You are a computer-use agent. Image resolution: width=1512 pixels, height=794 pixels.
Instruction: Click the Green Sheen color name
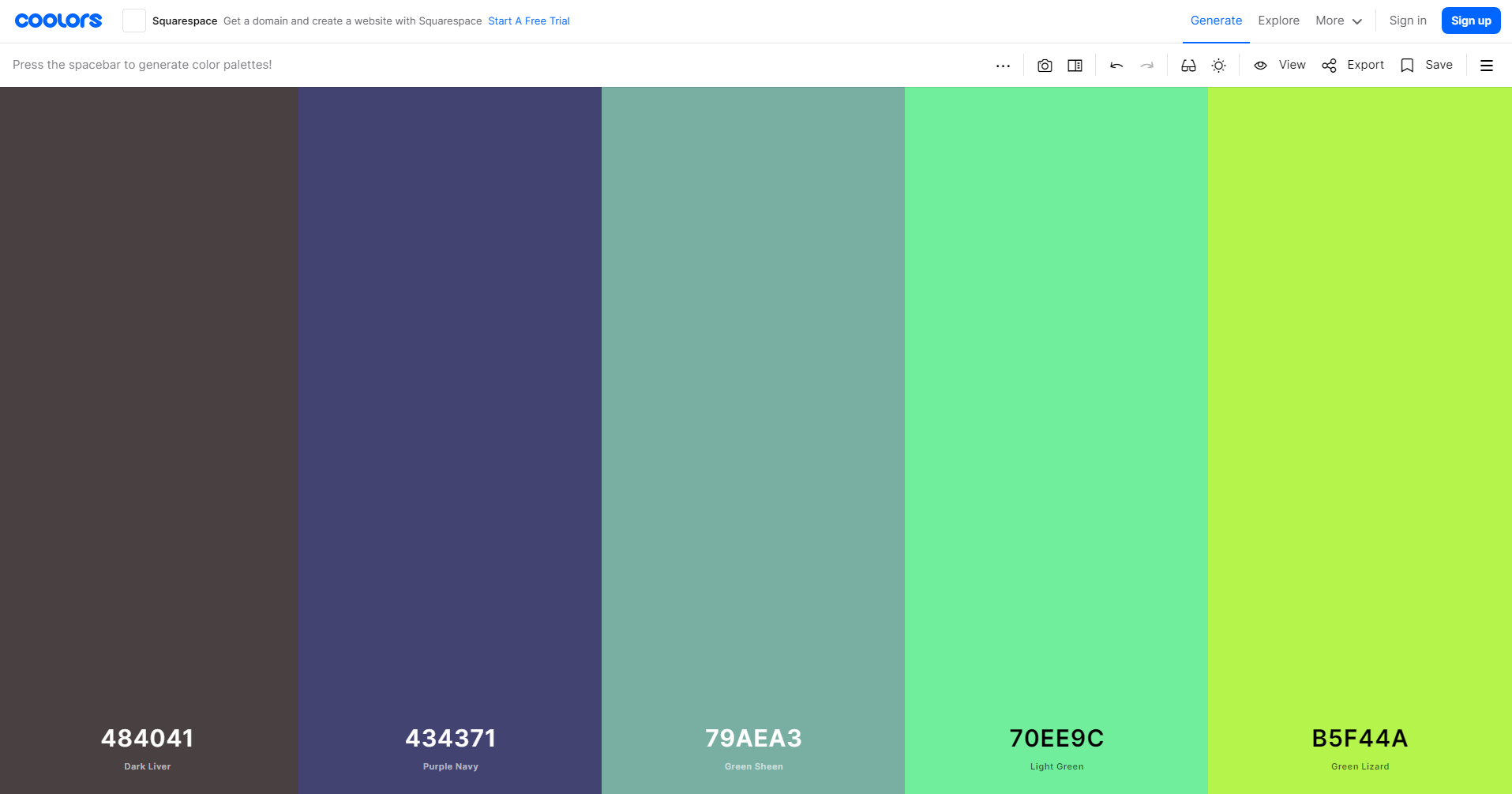point(754,766)
